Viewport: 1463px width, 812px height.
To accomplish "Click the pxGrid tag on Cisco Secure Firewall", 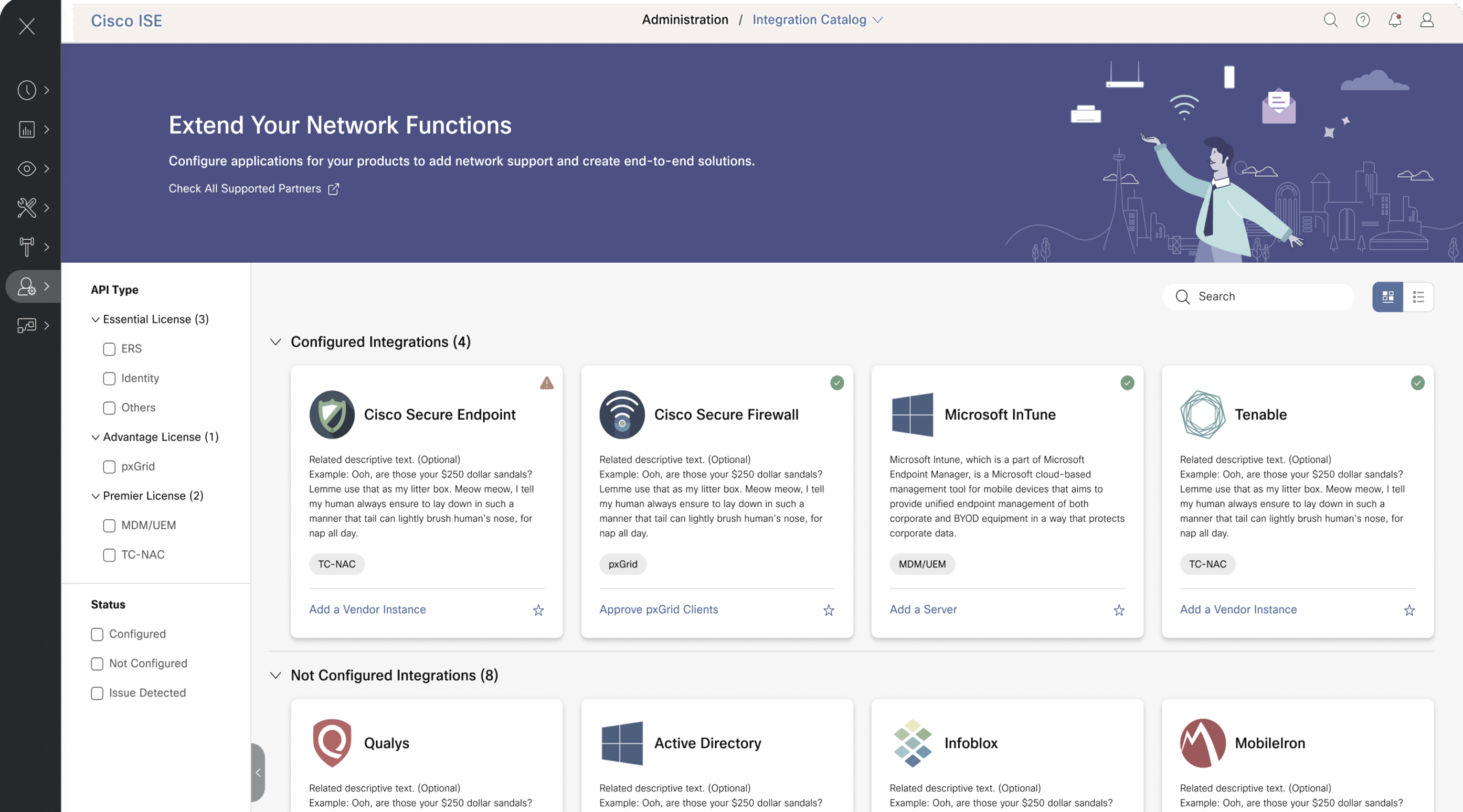I will click(x=623, y=564).
